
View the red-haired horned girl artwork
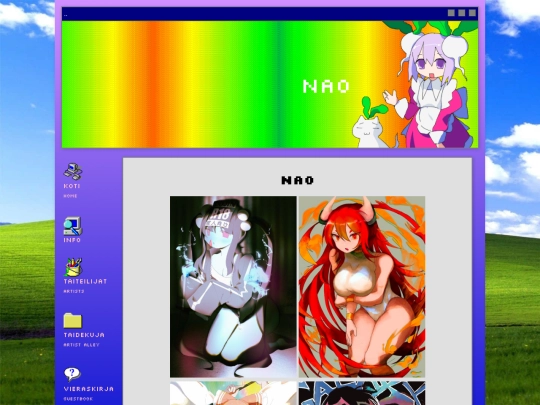pos(362,287)
